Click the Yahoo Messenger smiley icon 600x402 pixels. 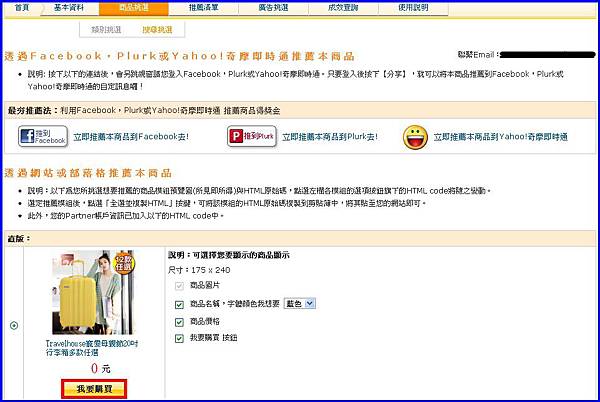click(415, 137)
